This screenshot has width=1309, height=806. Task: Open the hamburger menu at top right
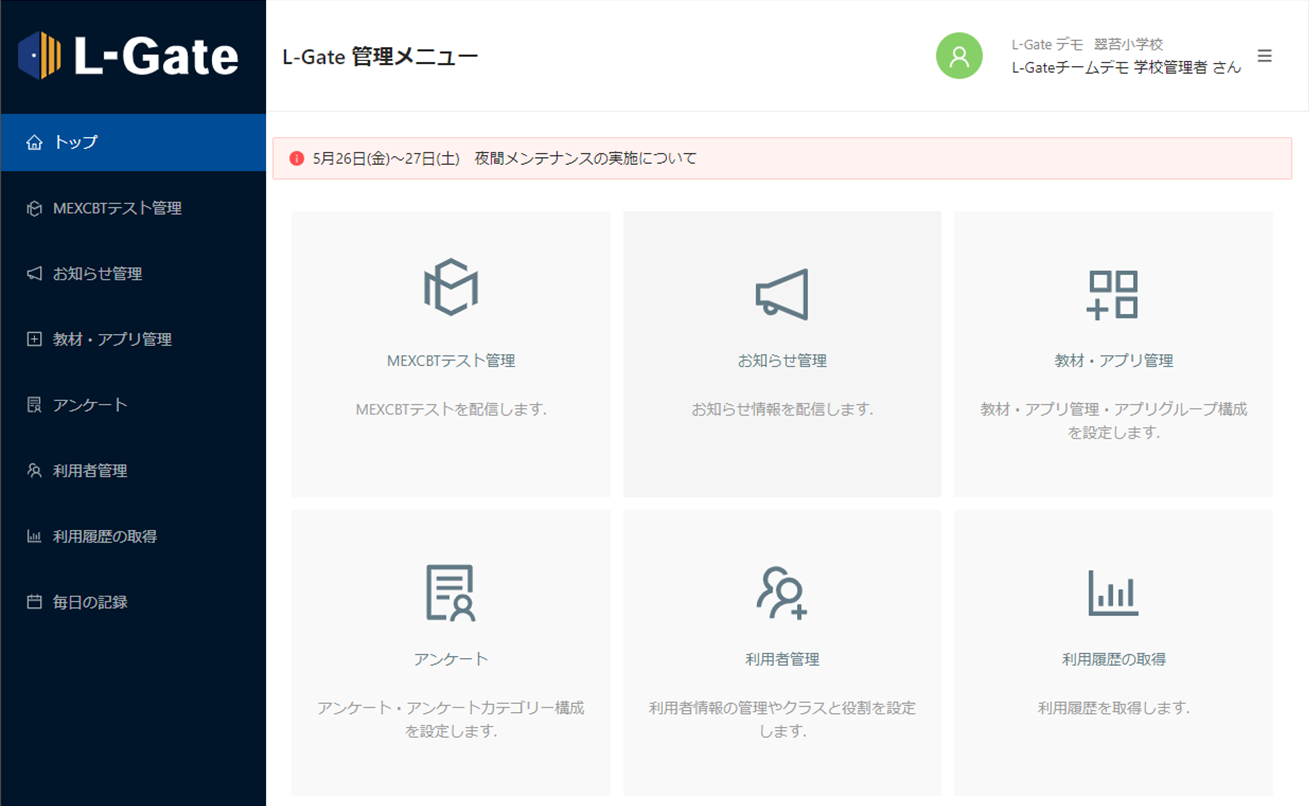coord(1265,56)
